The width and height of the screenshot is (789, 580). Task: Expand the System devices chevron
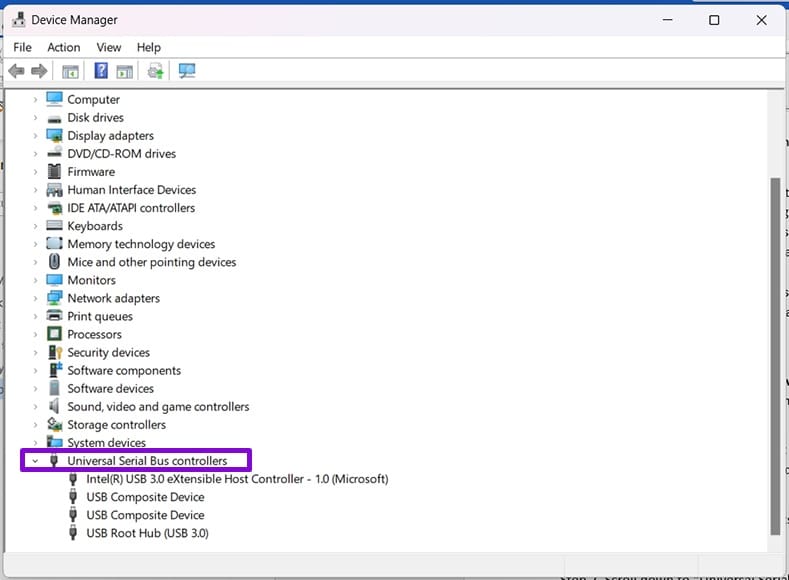[35, 443]
